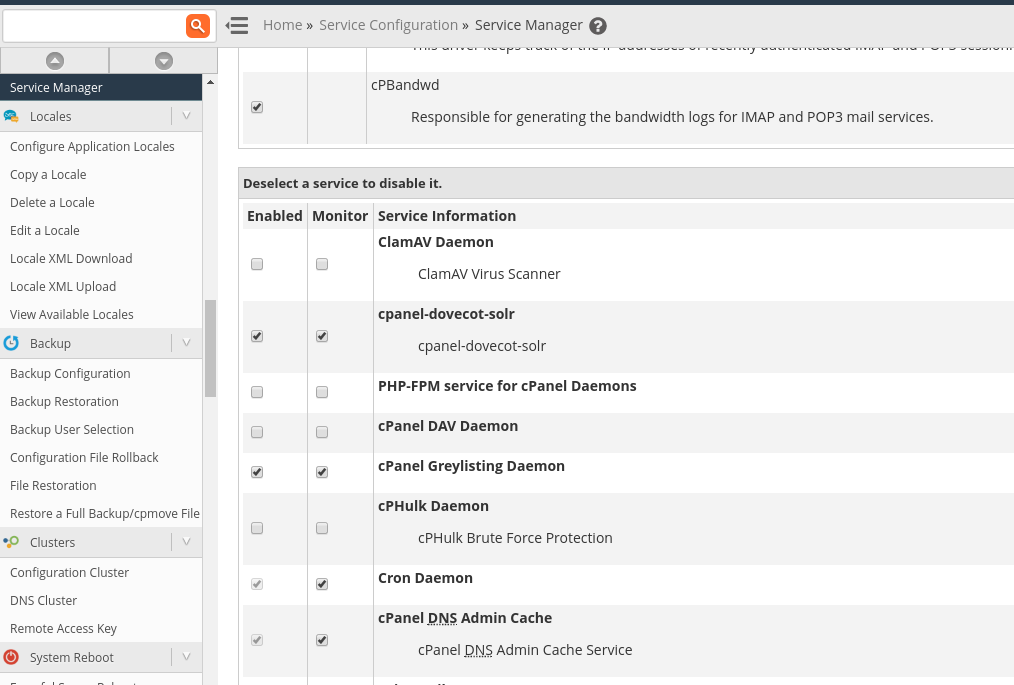The image size is (1014, 685).
Task: Click the Clusters section icon
Action: (x=11, y=542)
